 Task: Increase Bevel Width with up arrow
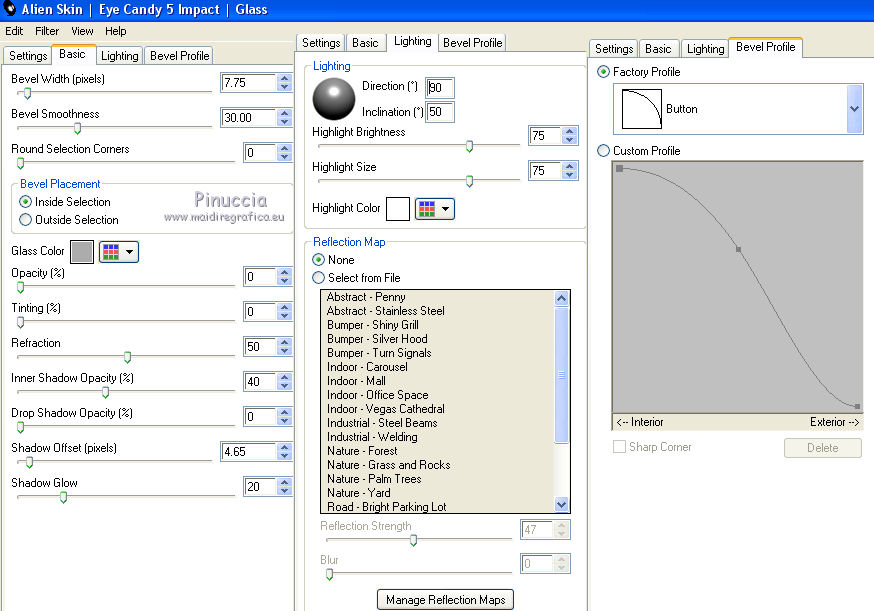(x=285, y=78)
